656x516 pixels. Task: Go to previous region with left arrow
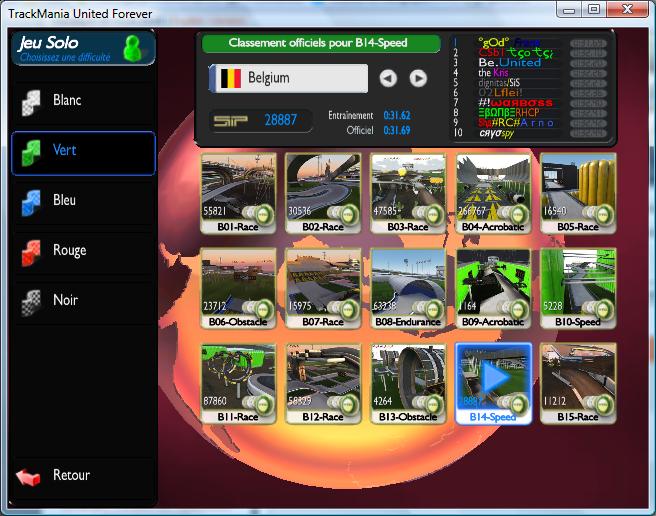[x=388, y=78]
